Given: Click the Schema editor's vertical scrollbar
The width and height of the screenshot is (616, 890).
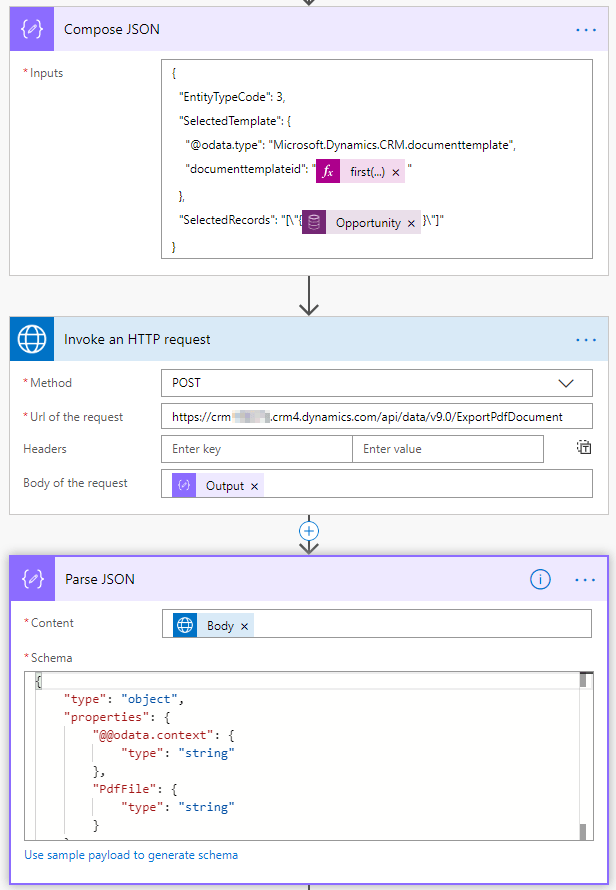Looking at the screenshot, I should click(585, 756).
